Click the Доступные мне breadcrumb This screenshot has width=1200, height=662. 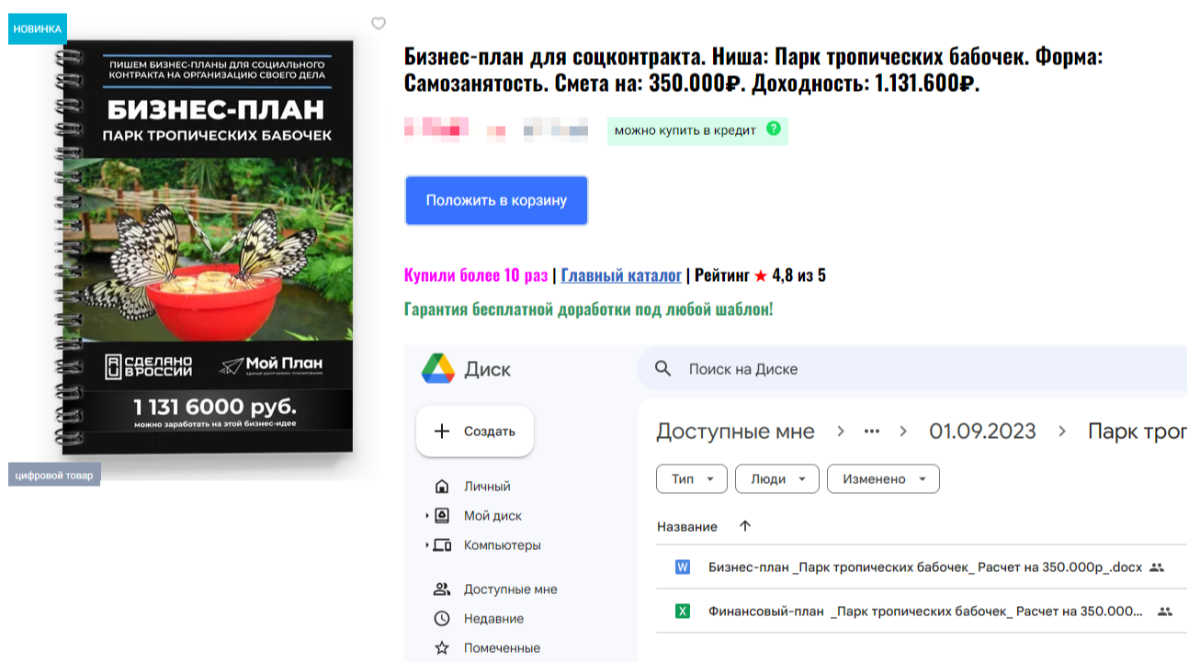tap(735, 432)
